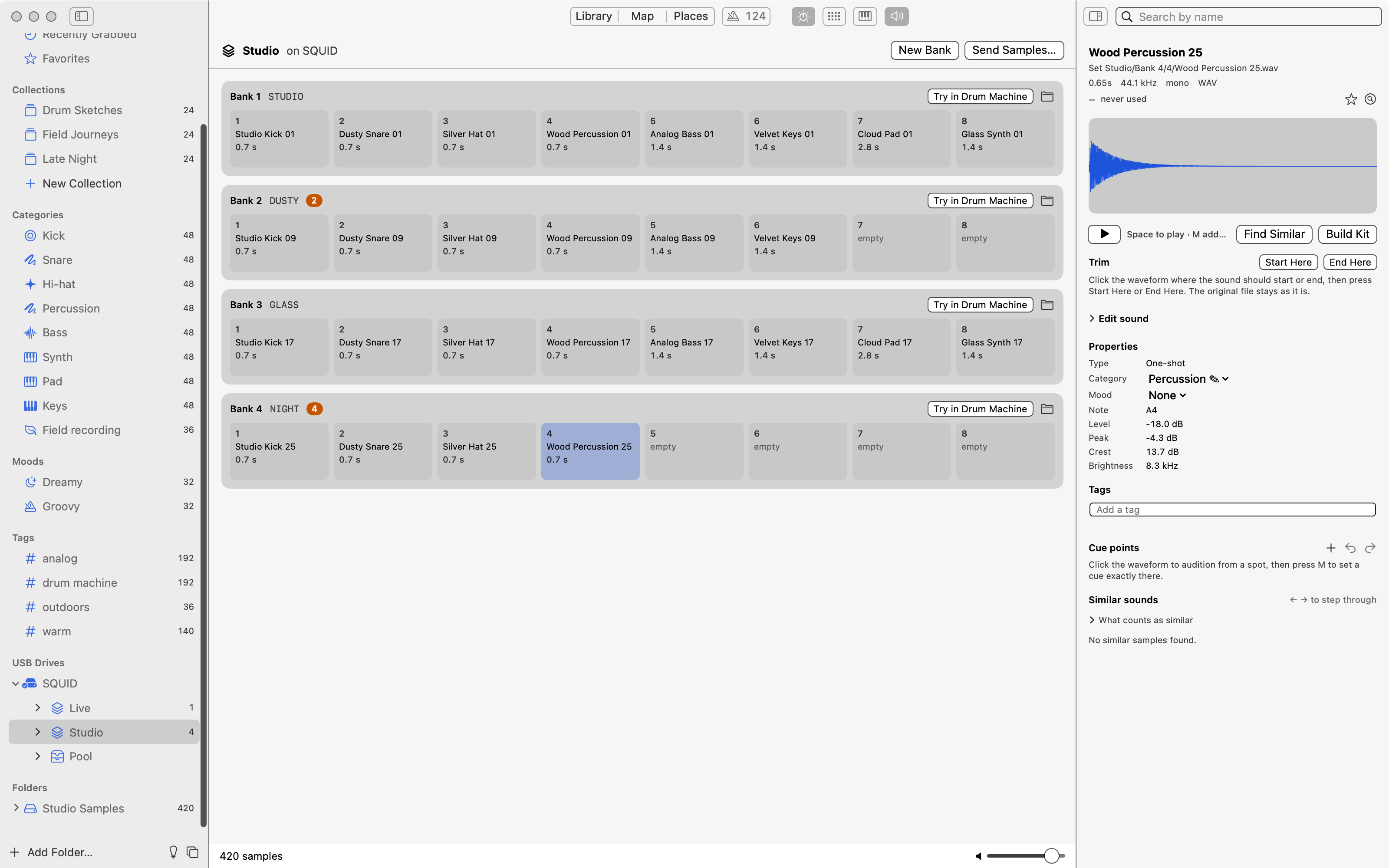Click the Bank 1 folder icon
1389x868 pixels.
pyautogui.click(x=1047, y=96)
